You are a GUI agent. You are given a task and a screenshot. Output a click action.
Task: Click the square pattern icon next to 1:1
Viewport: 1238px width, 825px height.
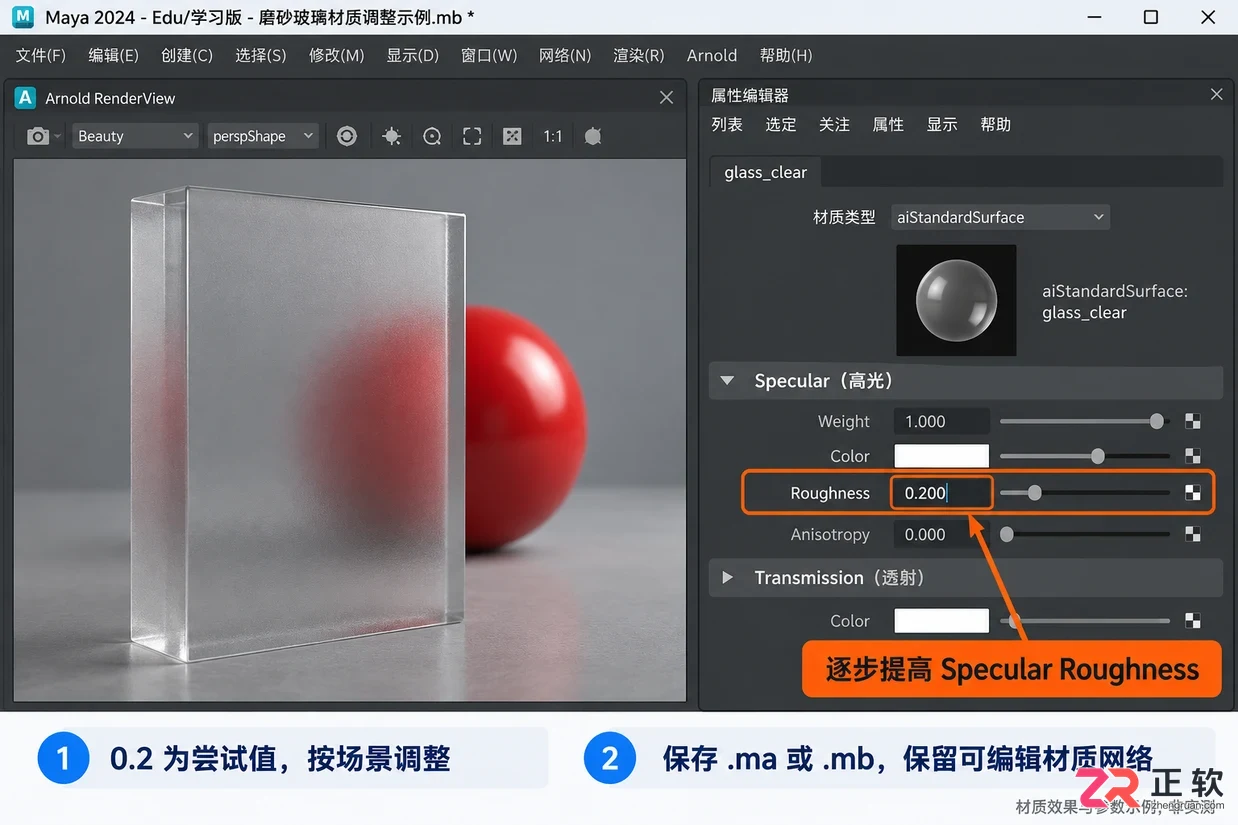[512, 136]
